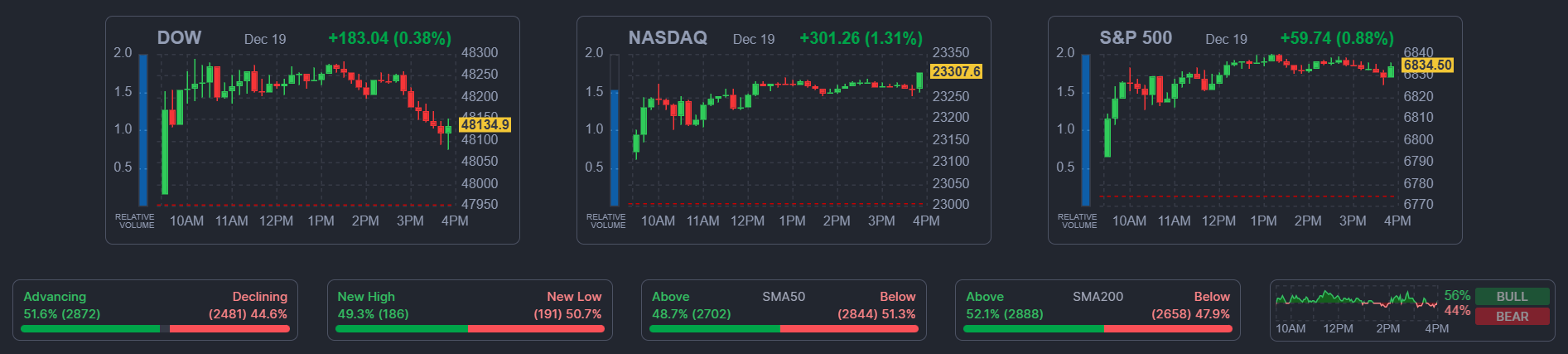1568x354 pixels.
Task: Click the Advancing/Declining progress bar
Action: [155, 329]
